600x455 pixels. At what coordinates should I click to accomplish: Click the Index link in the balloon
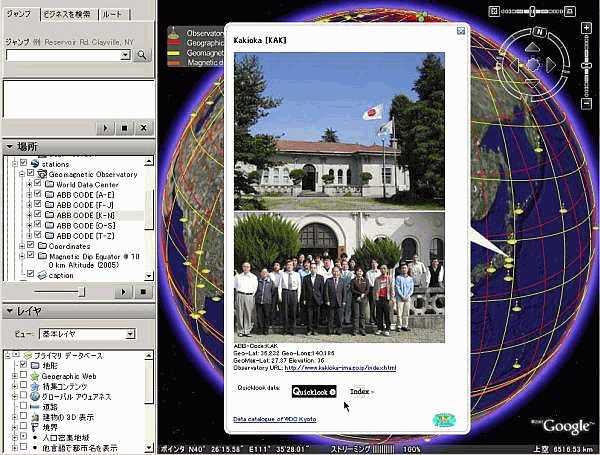pos(360,391)
